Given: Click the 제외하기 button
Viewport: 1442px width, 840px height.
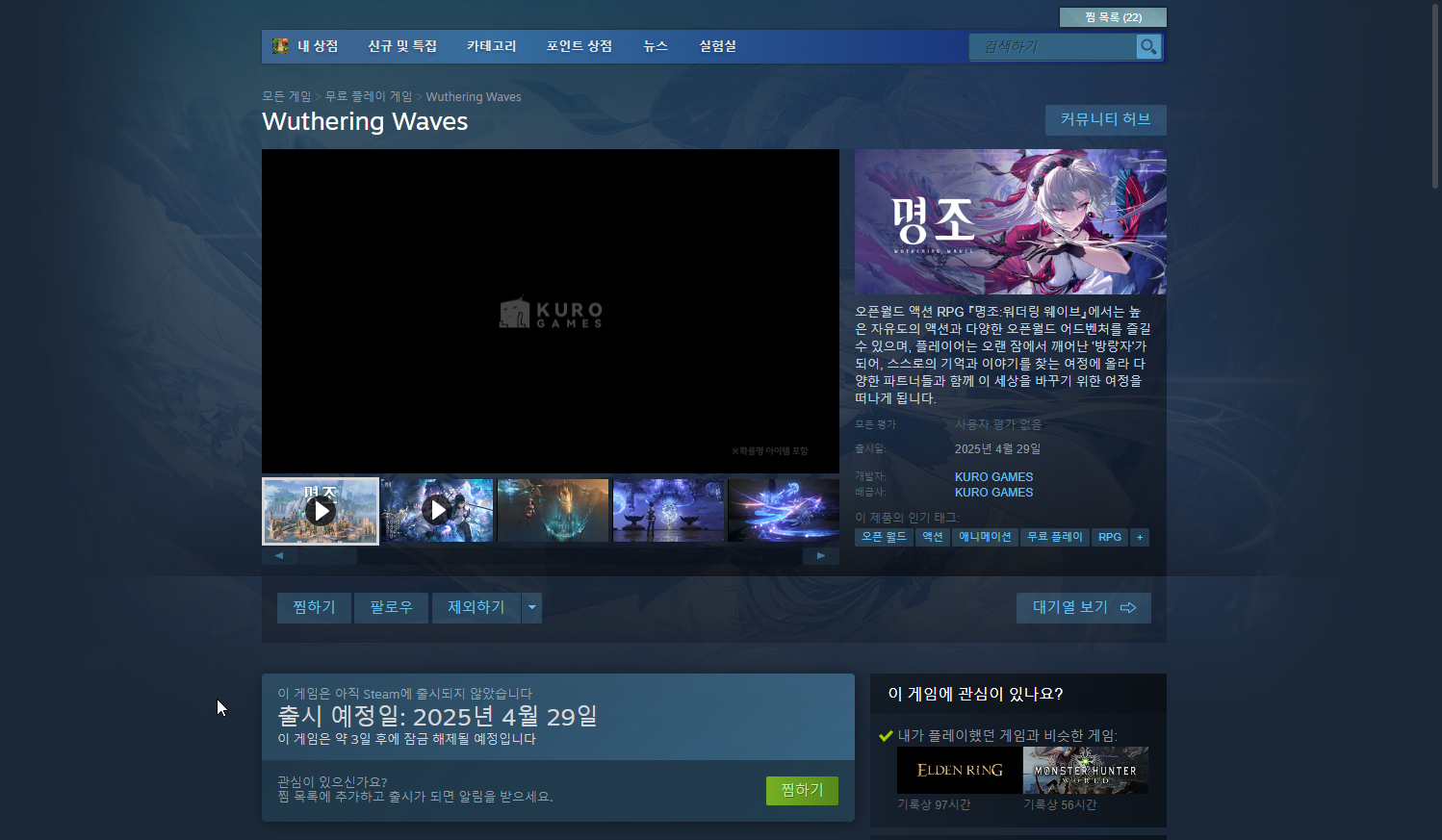Looking at the screenshot, I should [476, 607].
